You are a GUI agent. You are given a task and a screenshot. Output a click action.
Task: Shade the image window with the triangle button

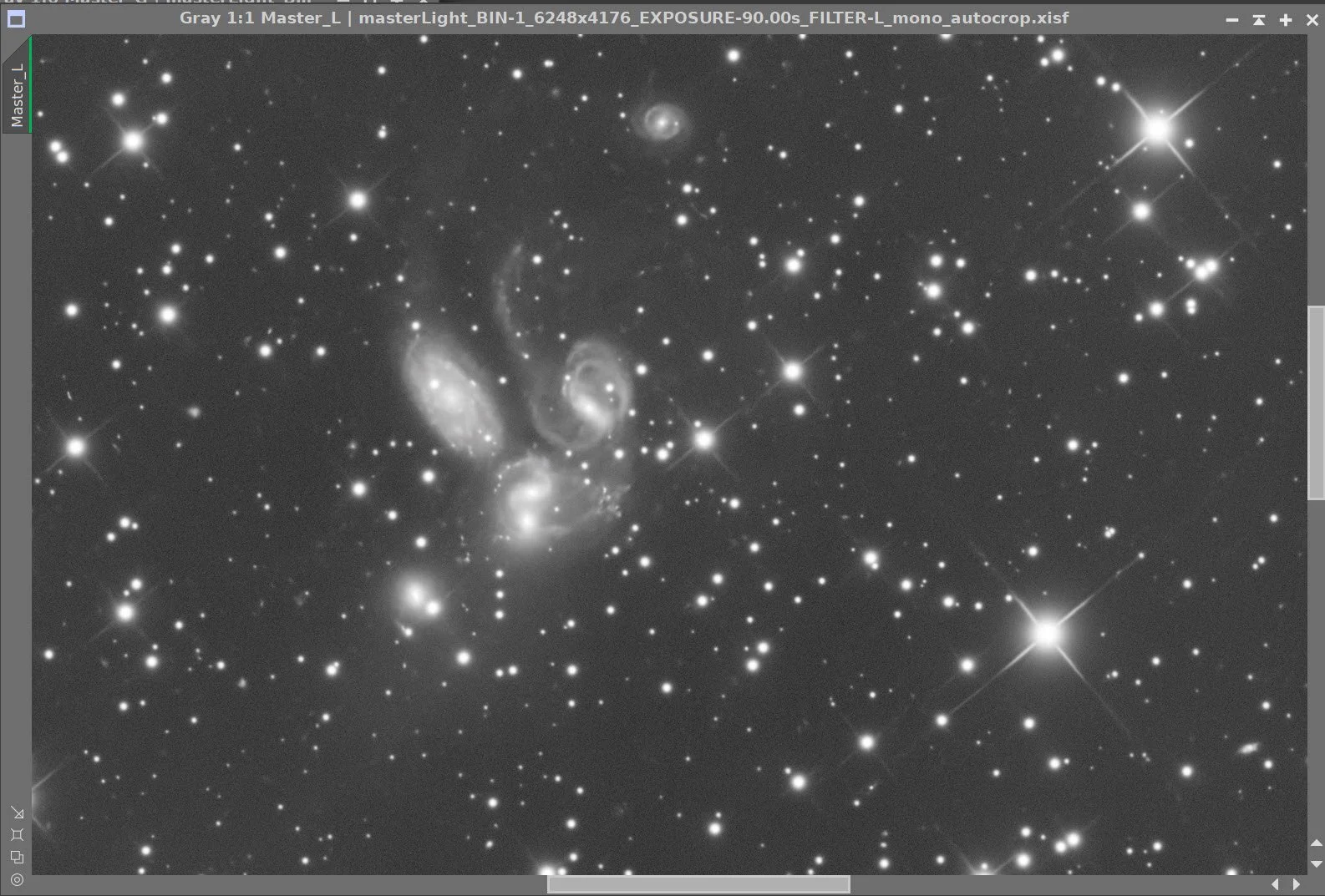click(x=1259, y=19)
